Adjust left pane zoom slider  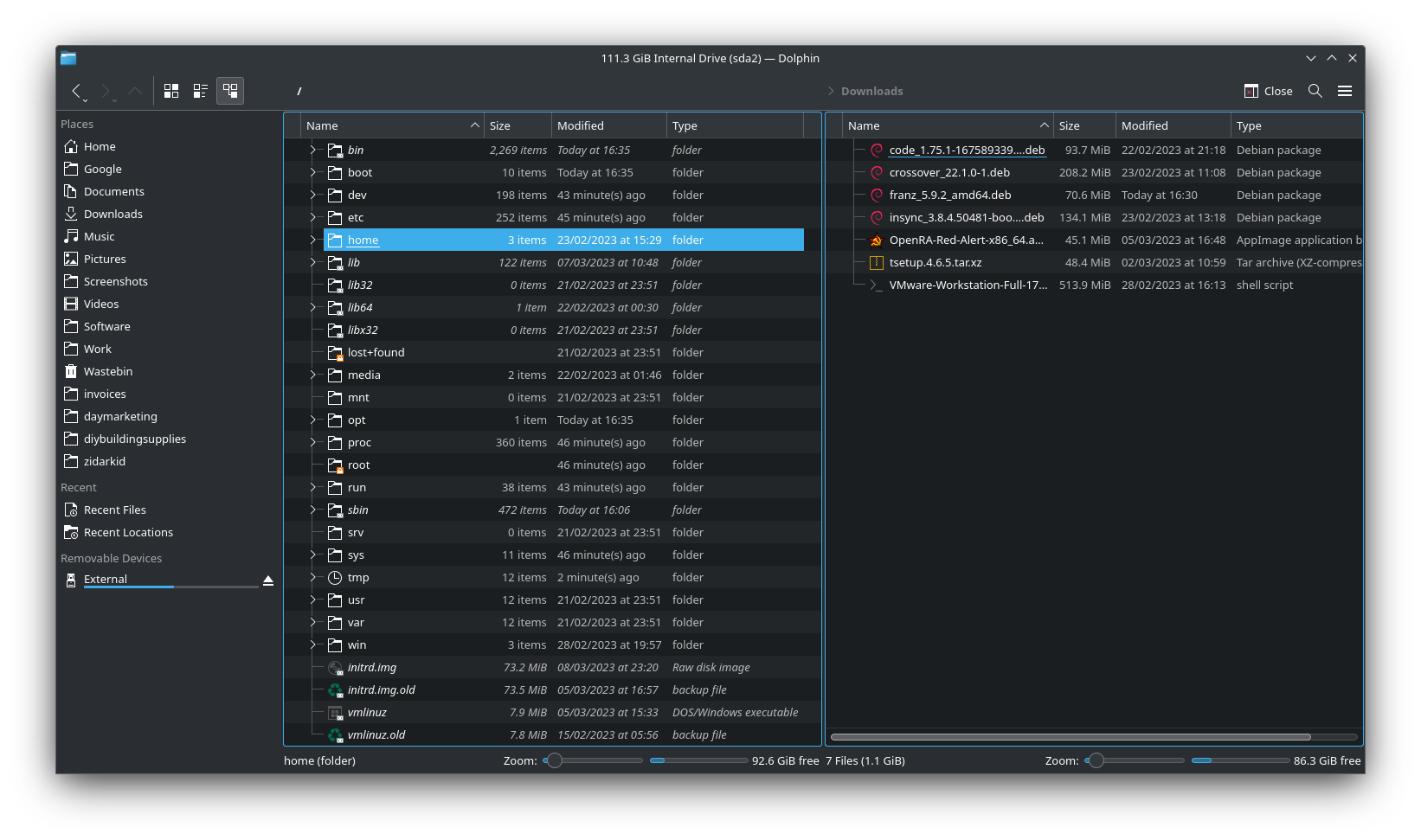click(x=556, y=760)
